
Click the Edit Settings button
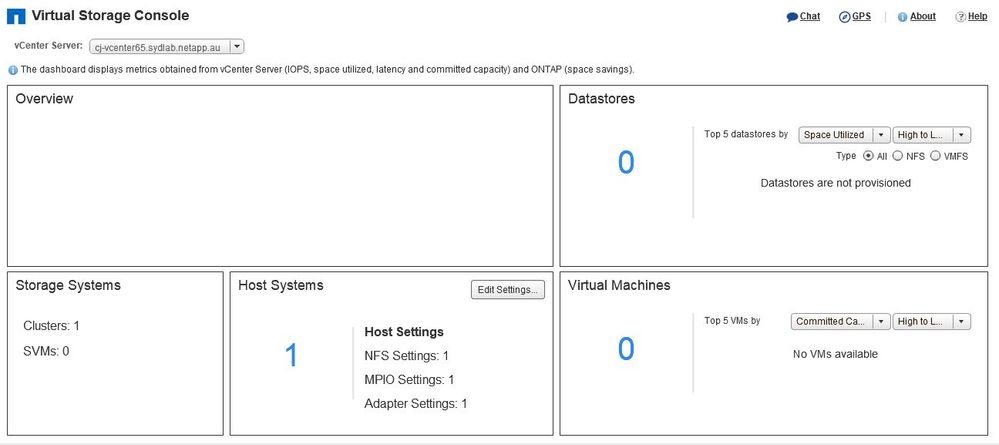[507, 290]
